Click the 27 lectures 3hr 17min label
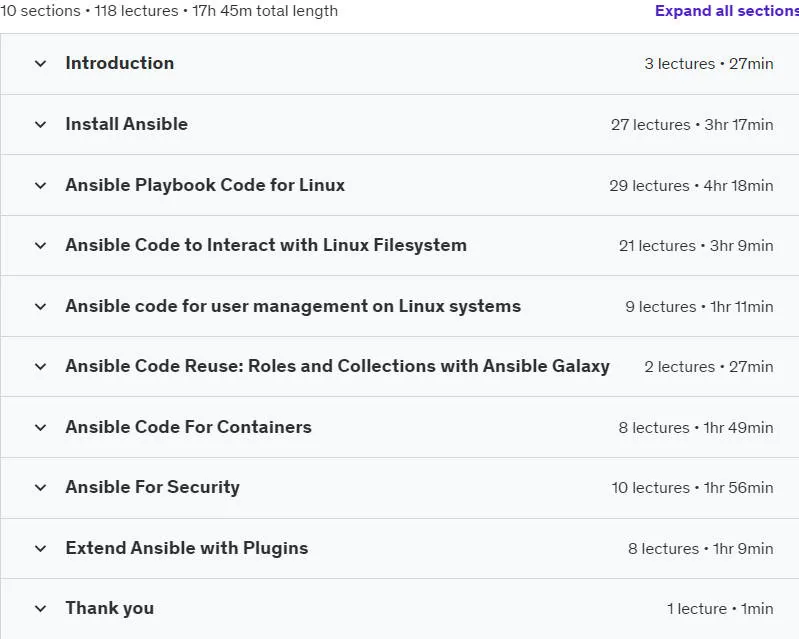 point(692,125)
